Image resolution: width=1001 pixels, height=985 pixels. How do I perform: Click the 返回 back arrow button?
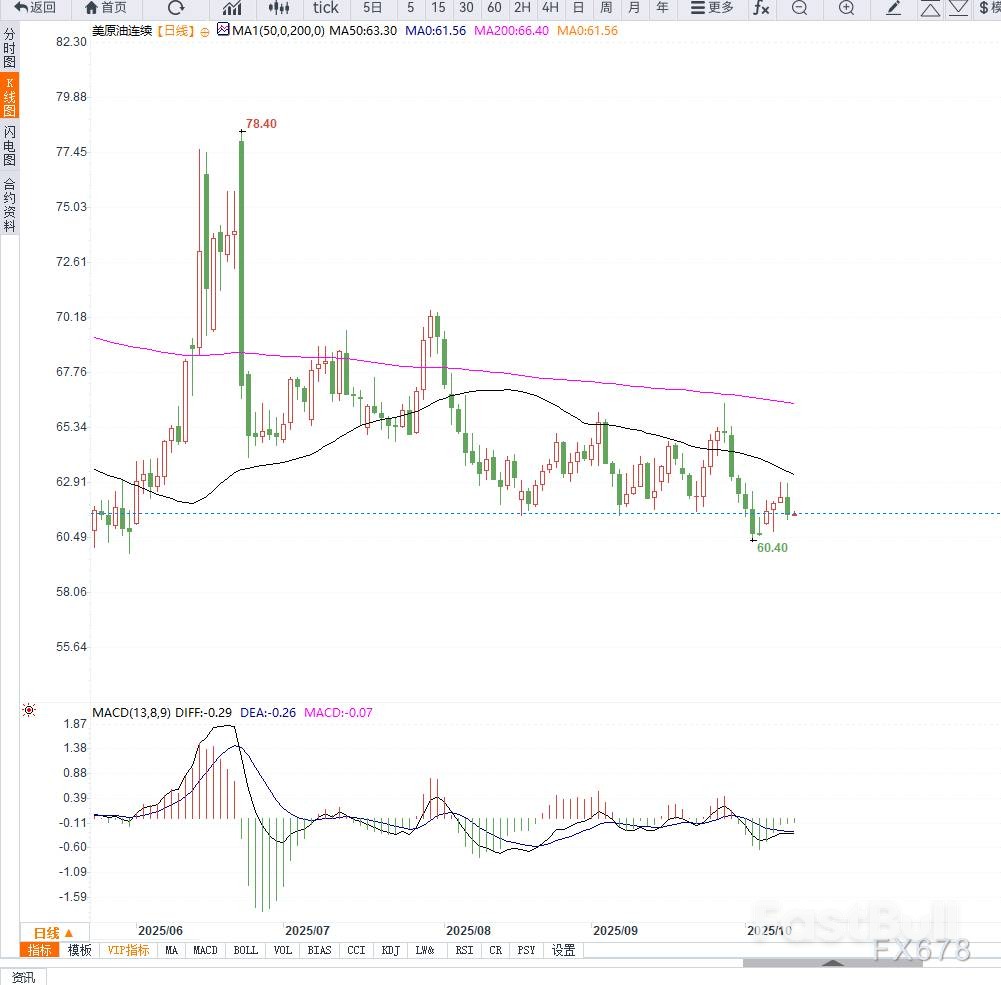click(x=35, y=8)
